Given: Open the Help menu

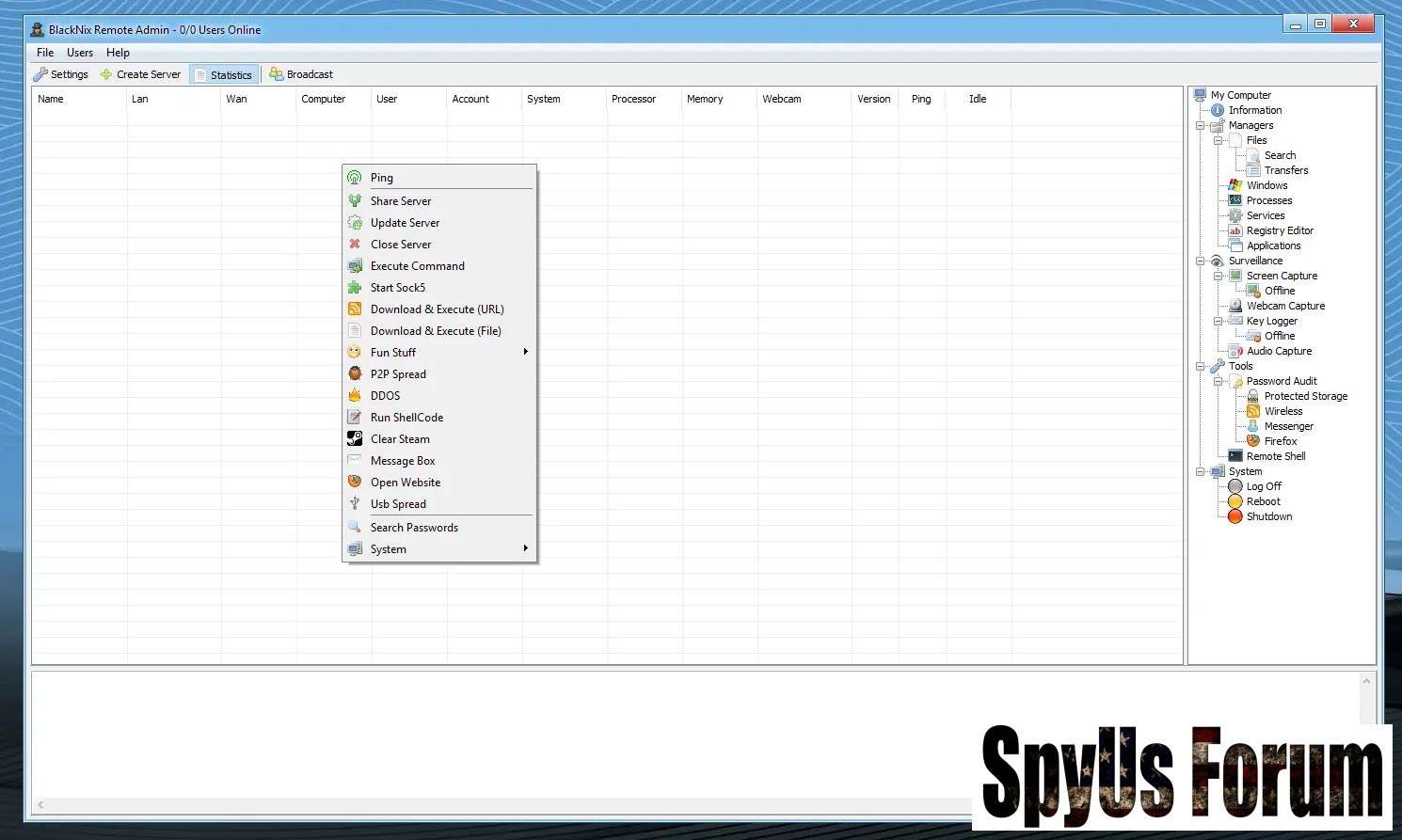Looking at the screenshot, I should 118,53.
